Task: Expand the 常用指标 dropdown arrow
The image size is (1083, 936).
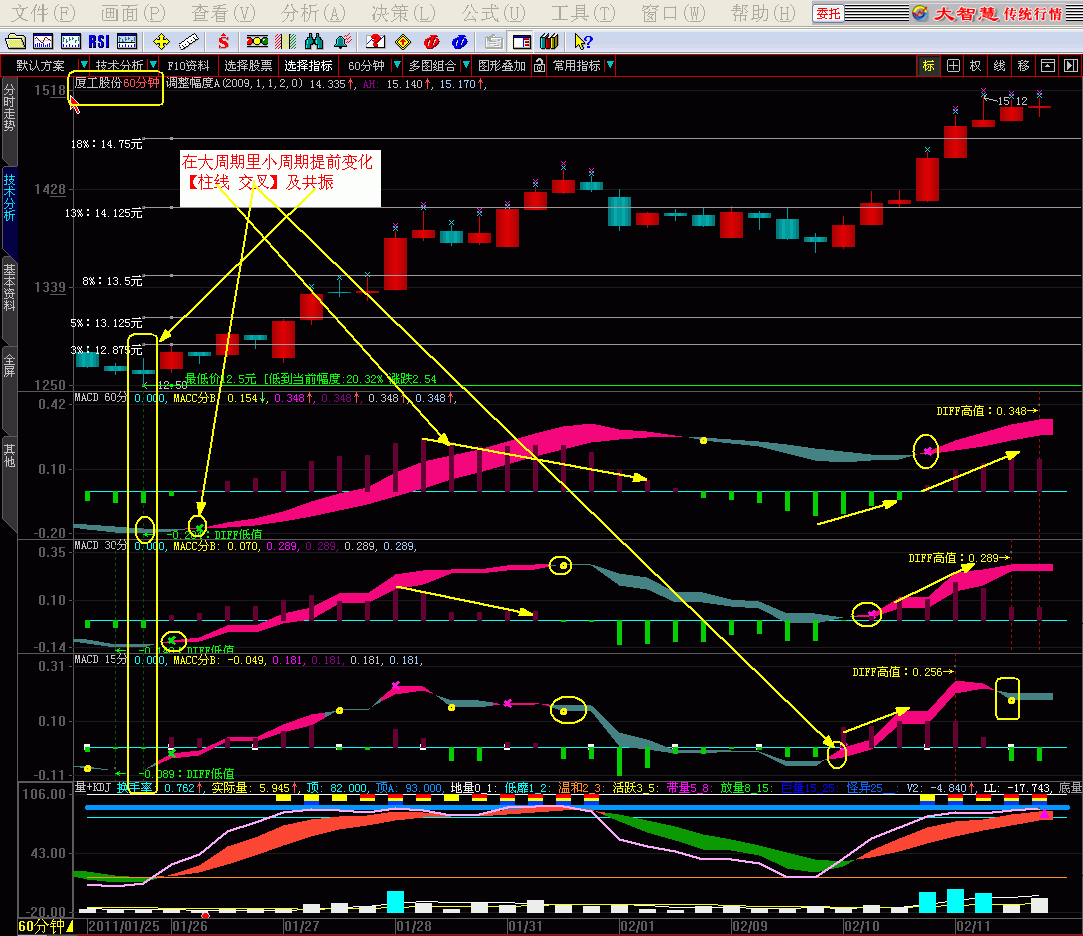Action: (x=610, y=66)
